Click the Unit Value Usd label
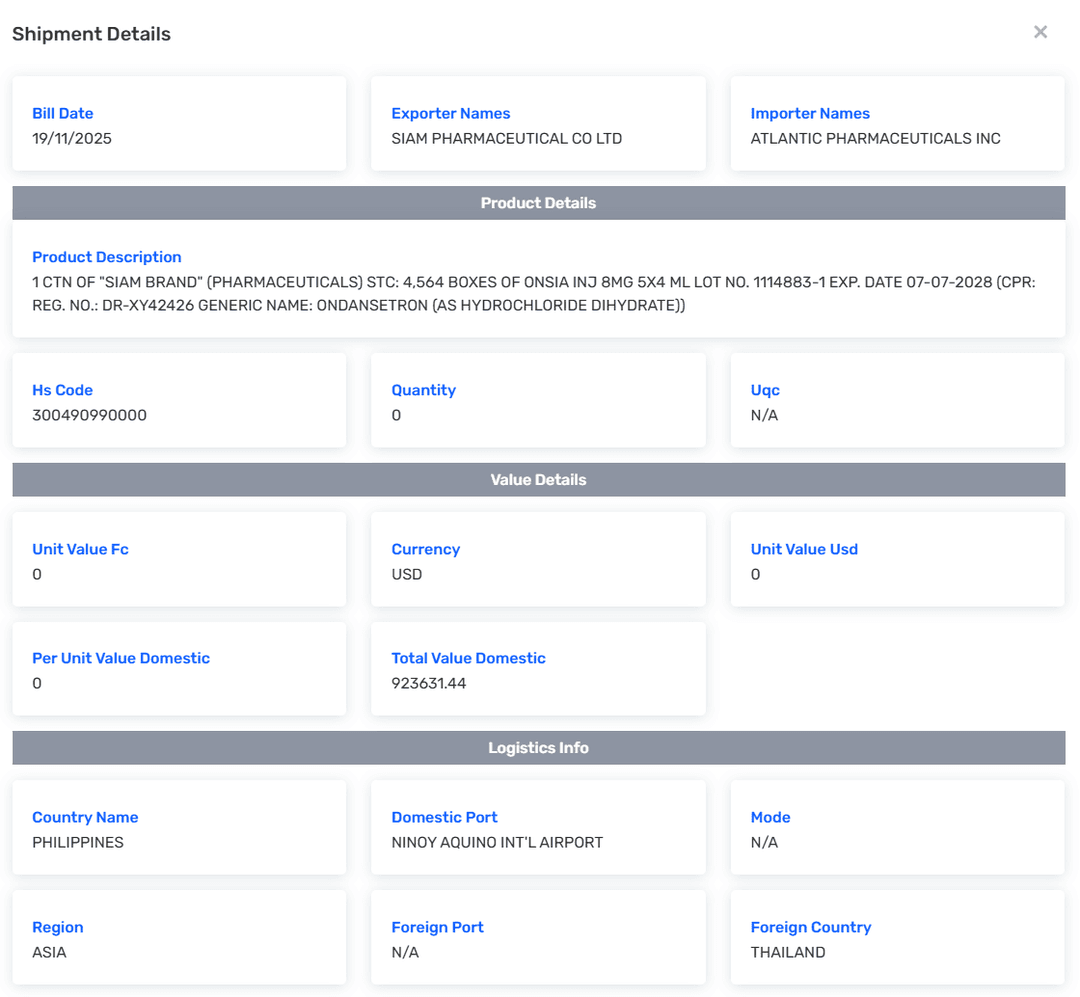The height and width of the screenshot is (997, 1080). point(804,549)
